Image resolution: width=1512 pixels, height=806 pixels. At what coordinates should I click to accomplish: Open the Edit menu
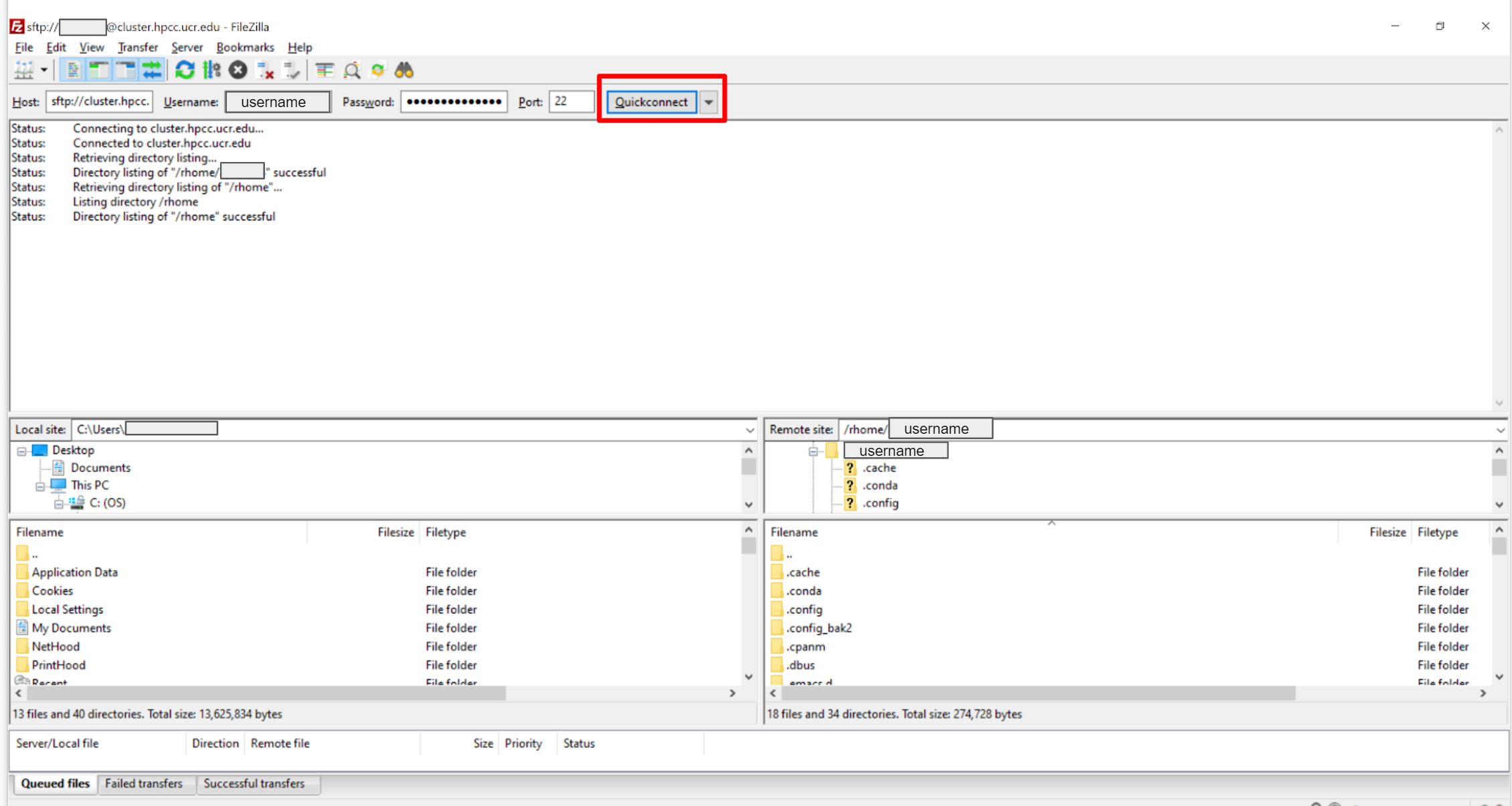click(x=56, y=48)
